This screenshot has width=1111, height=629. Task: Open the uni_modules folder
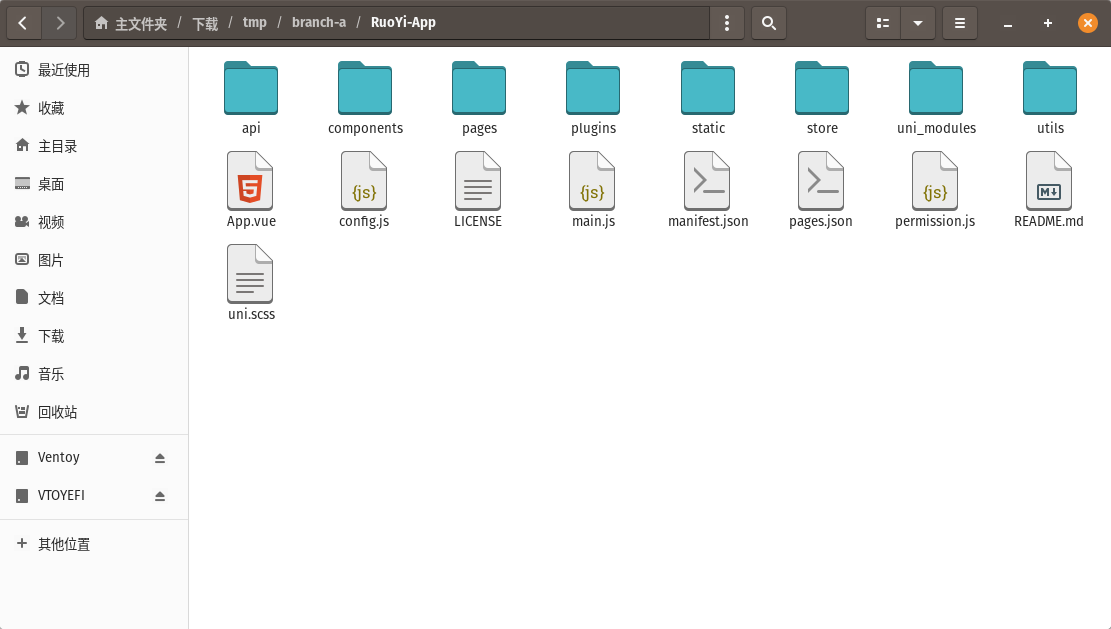[935, 89]
